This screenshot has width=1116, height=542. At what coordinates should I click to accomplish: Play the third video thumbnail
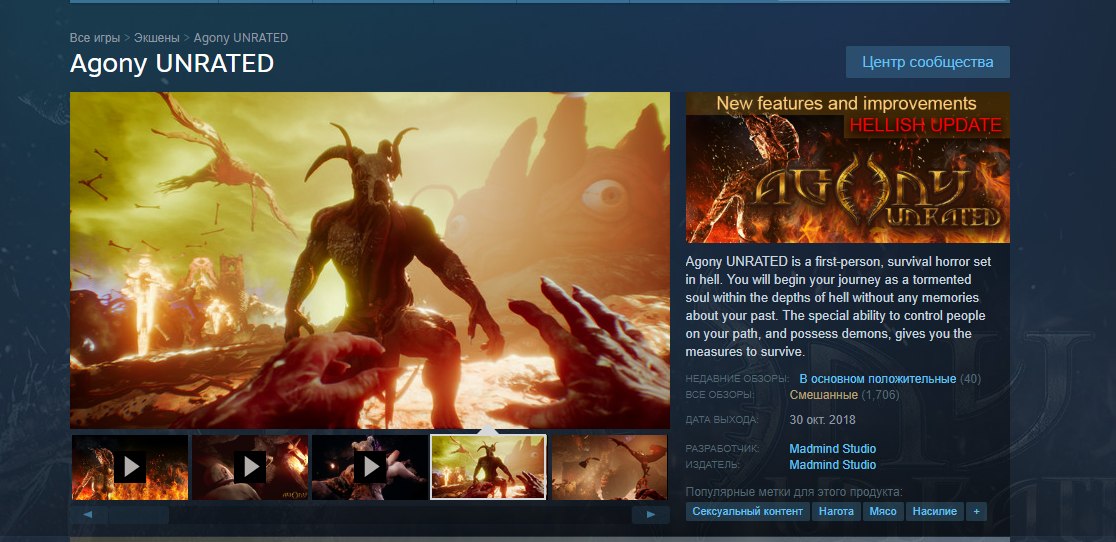(370, 467)
